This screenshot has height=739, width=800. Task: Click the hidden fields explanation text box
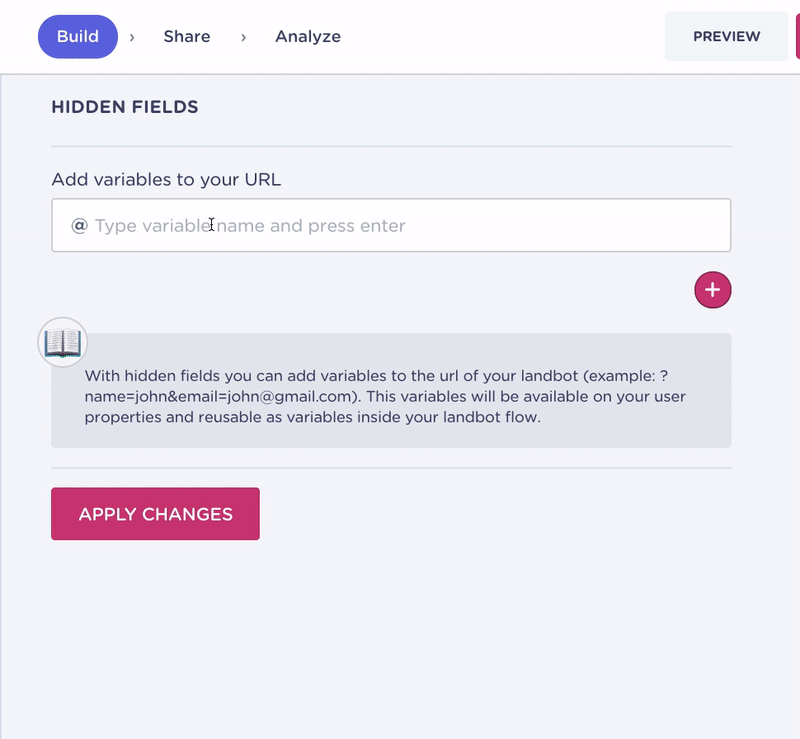(391, 390)
